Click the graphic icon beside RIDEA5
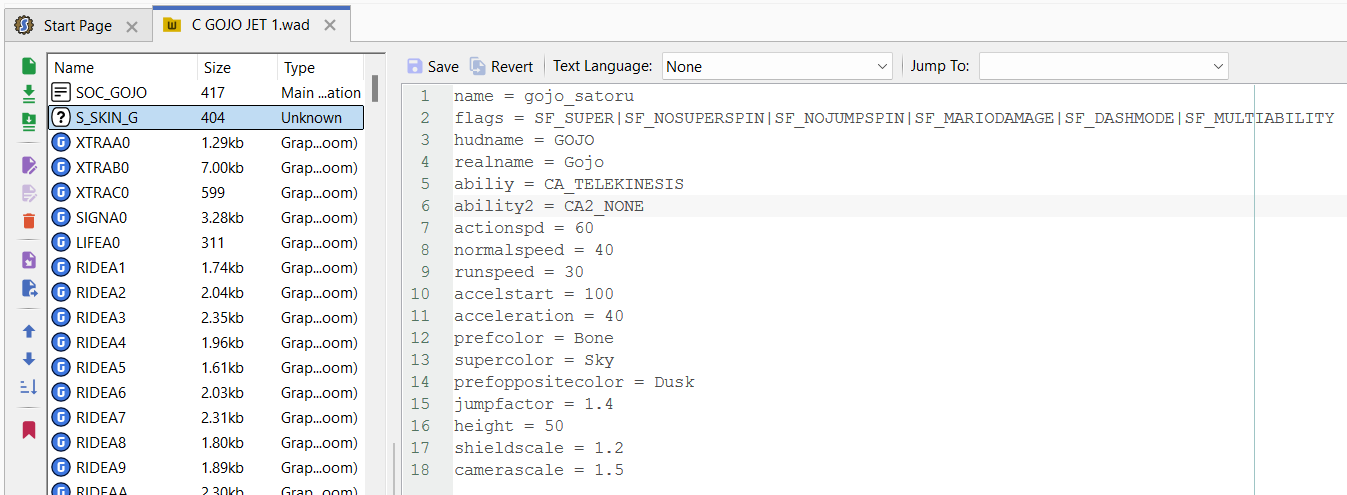The image size is (1347, 495). tap(61, 367)
